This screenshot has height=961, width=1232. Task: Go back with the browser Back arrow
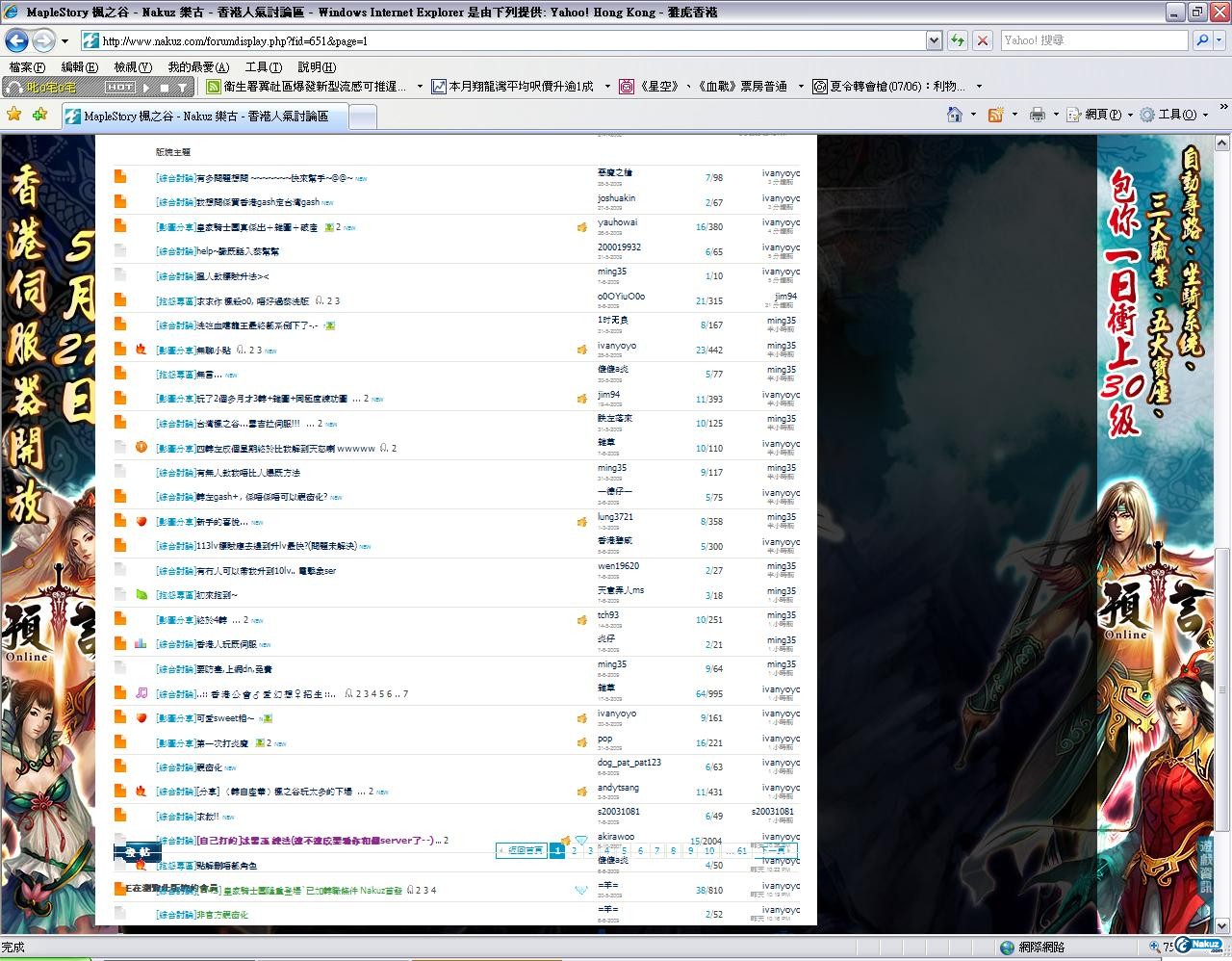(x=16, y=40)
